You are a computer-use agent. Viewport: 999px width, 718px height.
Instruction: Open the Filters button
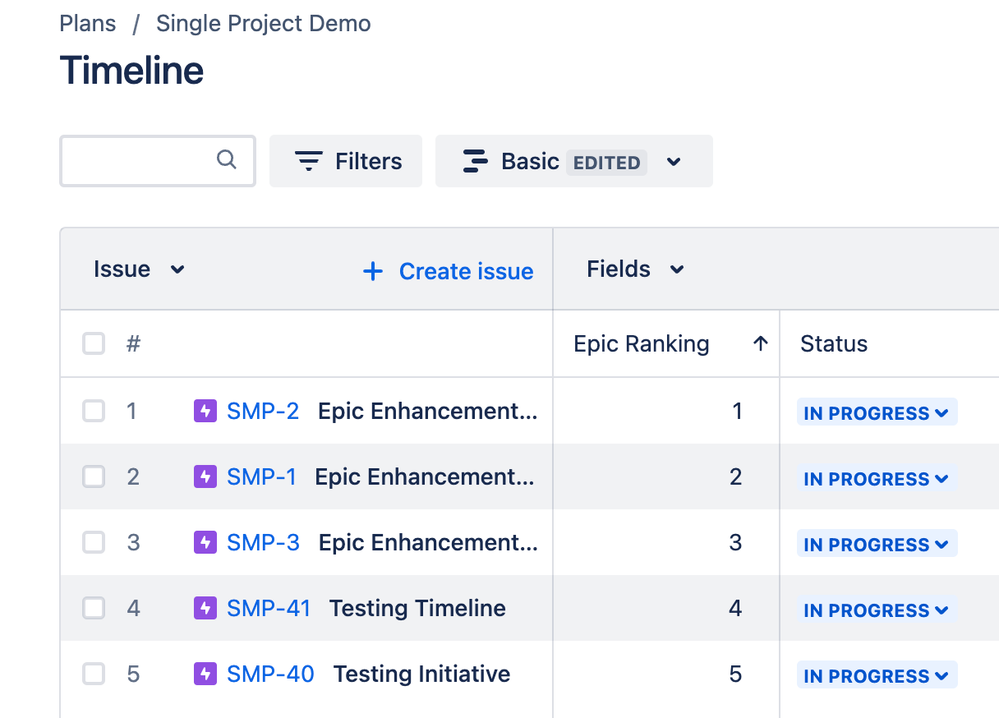point(345,161)
